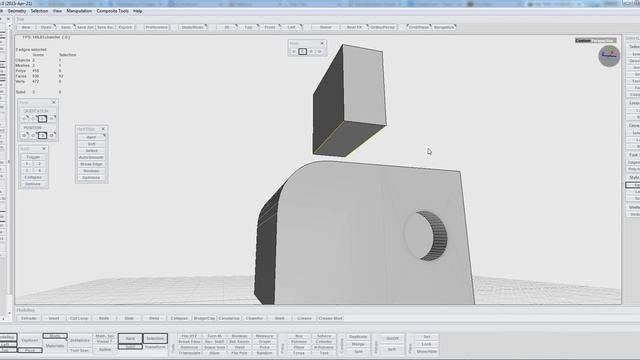Screen dimensions: 640x360
Task: Select the first Orientation mode icon
Action: (x=24, y=118)
